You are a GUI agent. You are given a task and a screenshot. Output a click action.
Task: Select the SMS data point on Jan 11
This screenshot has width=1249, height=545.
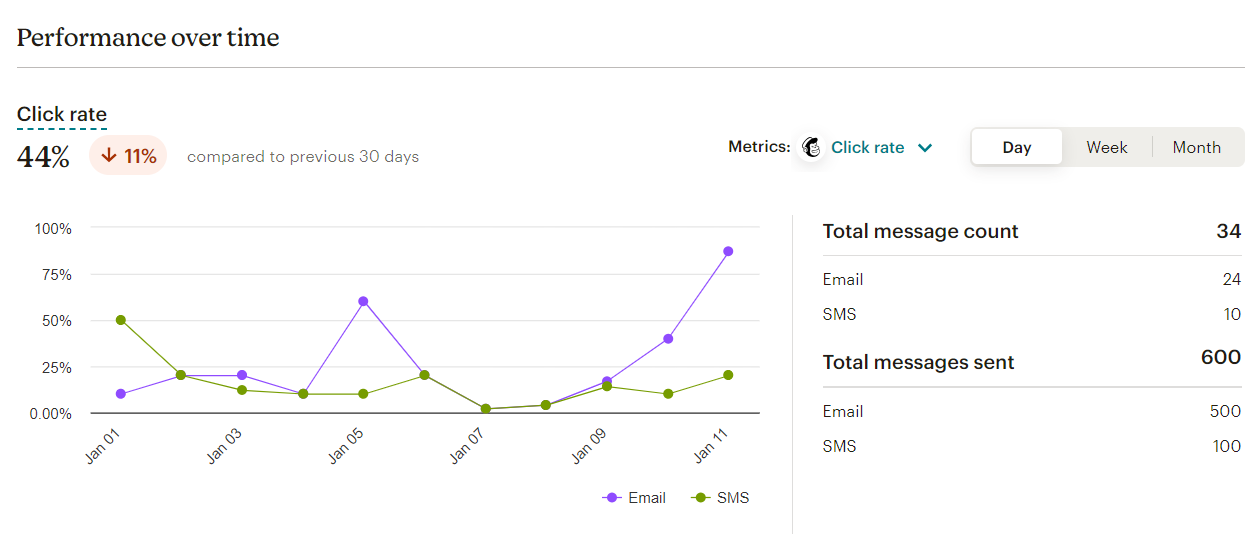tap(728, 375)
